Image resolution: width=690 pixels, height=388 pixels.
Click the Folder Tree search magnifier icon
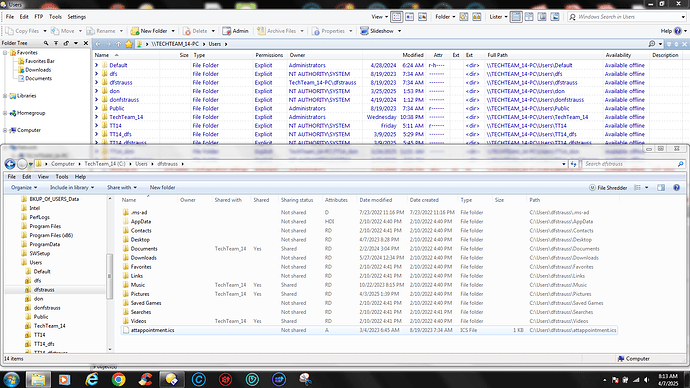[x=46, y=43]
